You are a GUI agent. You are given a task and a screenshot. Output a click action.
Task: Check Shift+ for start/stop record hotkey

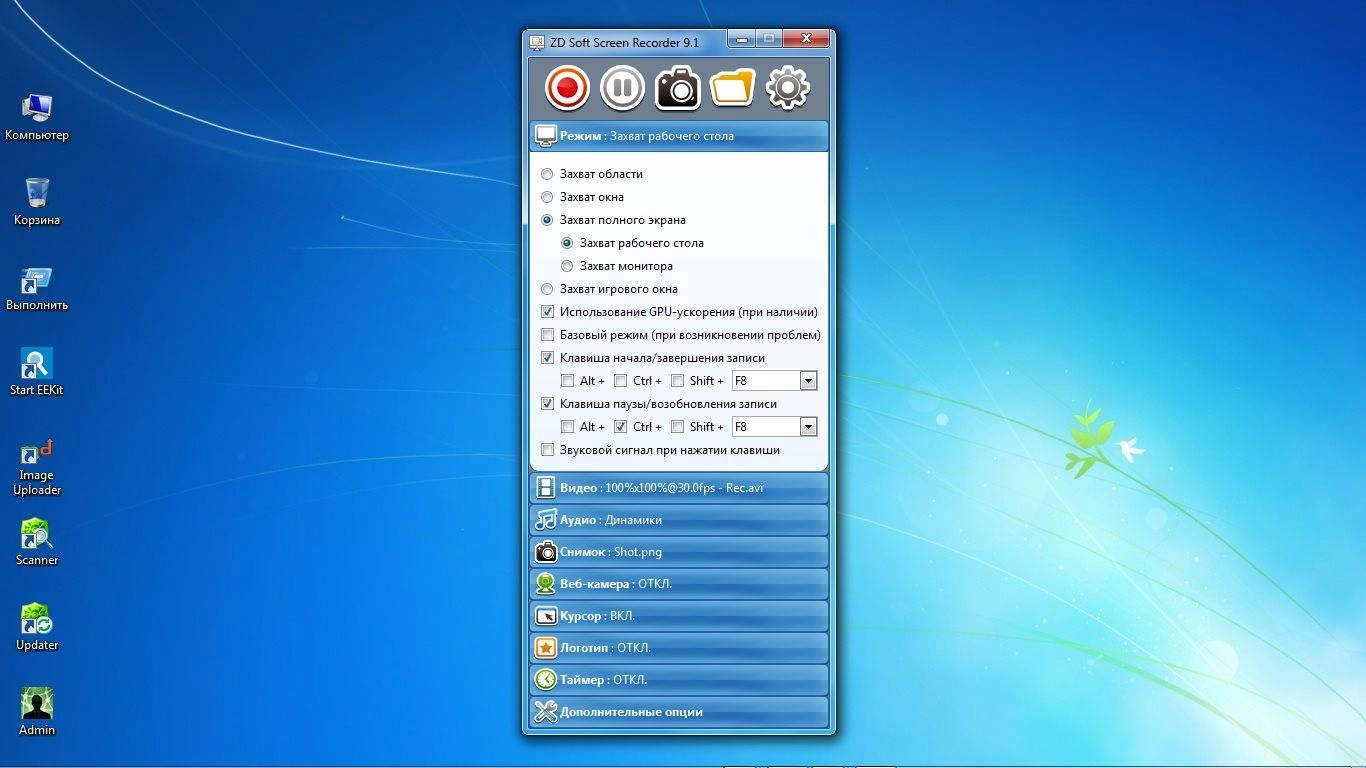coord(677,381)
